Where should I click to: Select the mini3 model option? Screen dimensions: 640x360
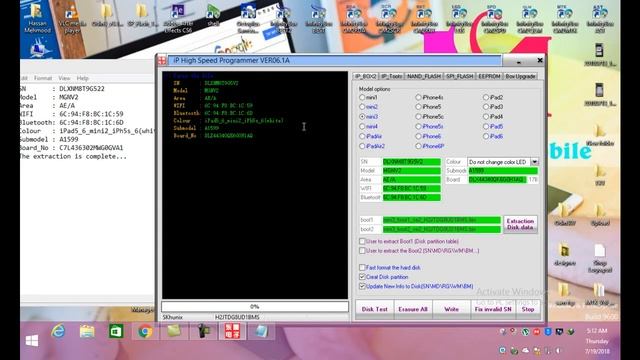[x=362, y=117]
